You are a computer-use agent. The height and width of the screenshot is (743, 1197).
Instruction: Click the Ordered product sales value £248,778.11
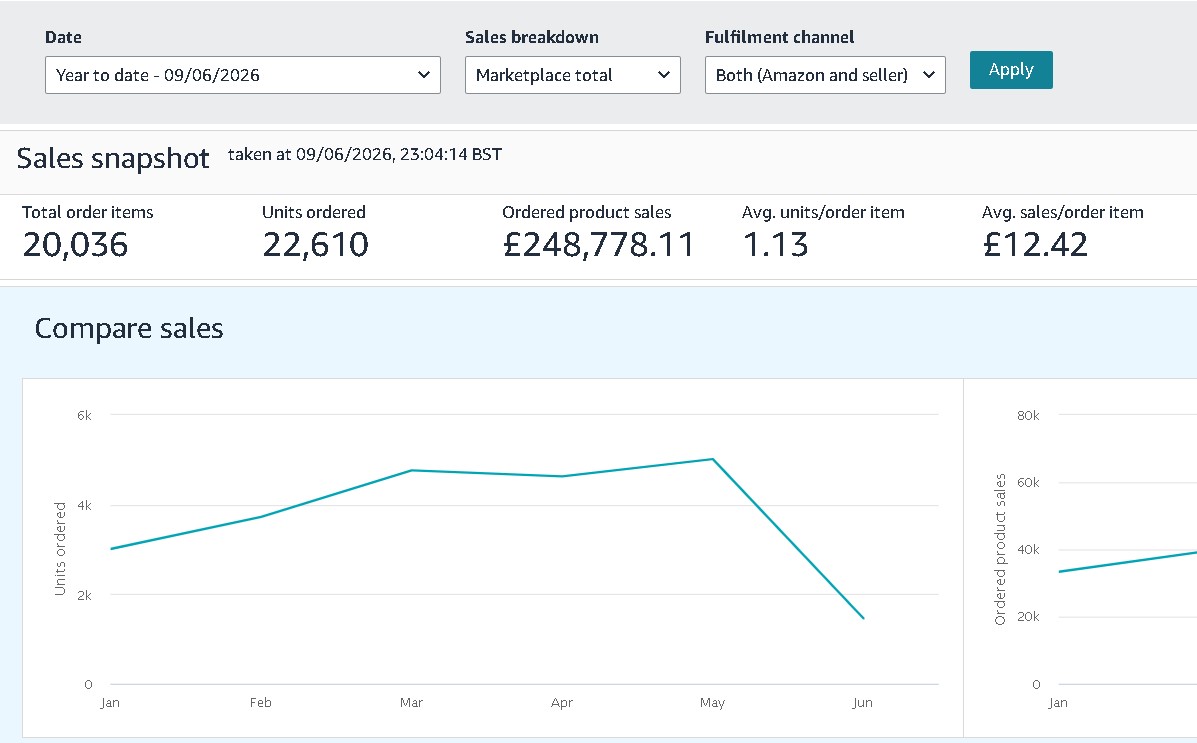(x=598, y=244)
